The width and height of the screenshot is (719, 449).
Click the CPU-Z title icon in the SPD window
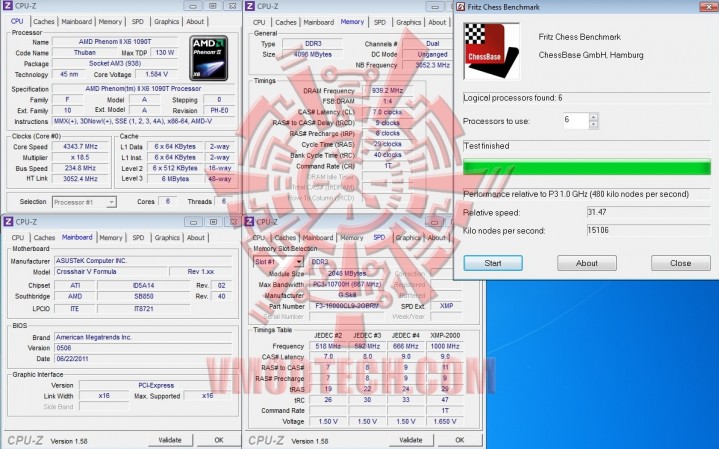(249, 222)
